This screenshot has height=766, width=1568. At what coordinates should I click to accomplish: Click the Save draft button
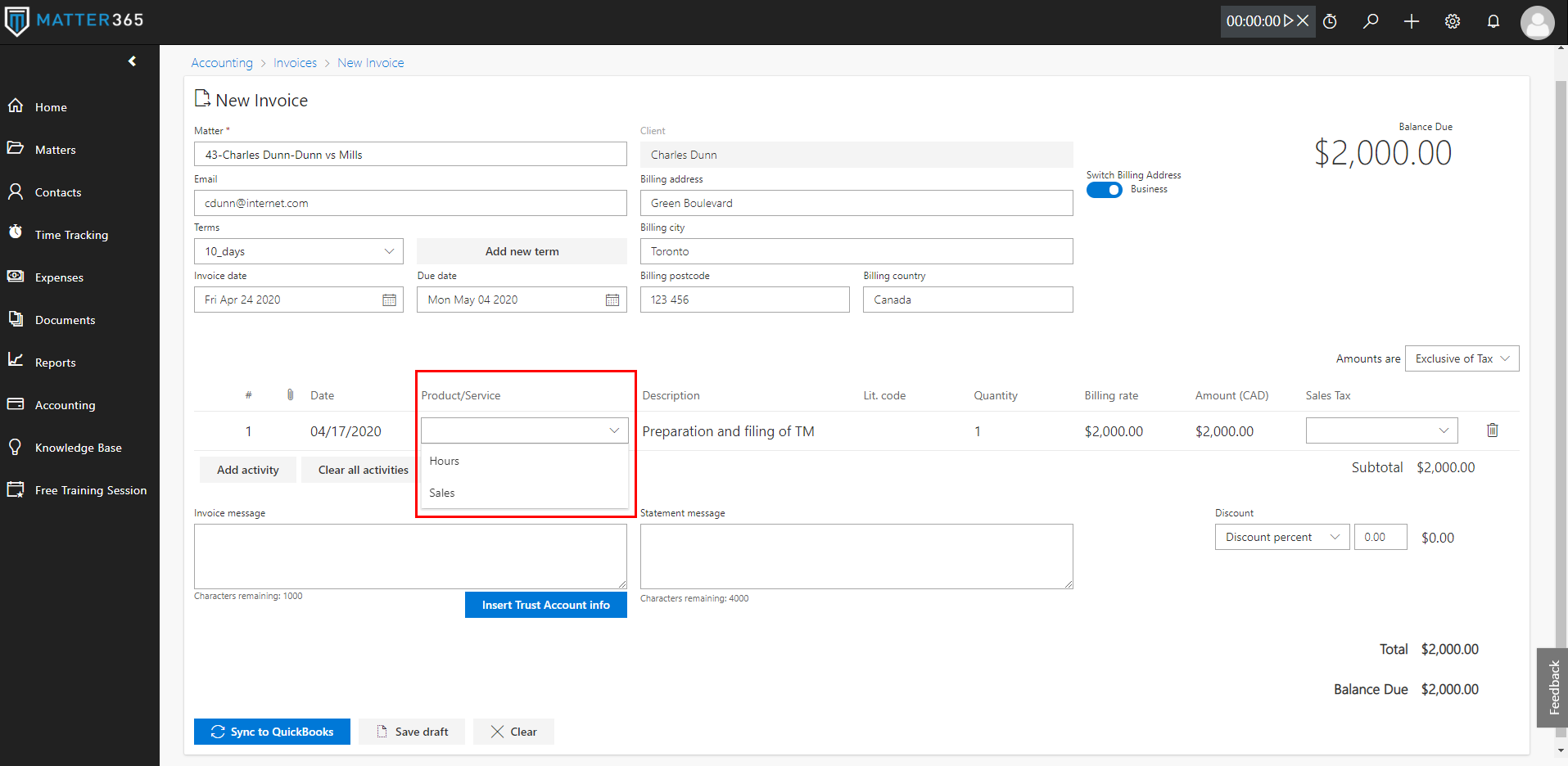tap(412, 732)
